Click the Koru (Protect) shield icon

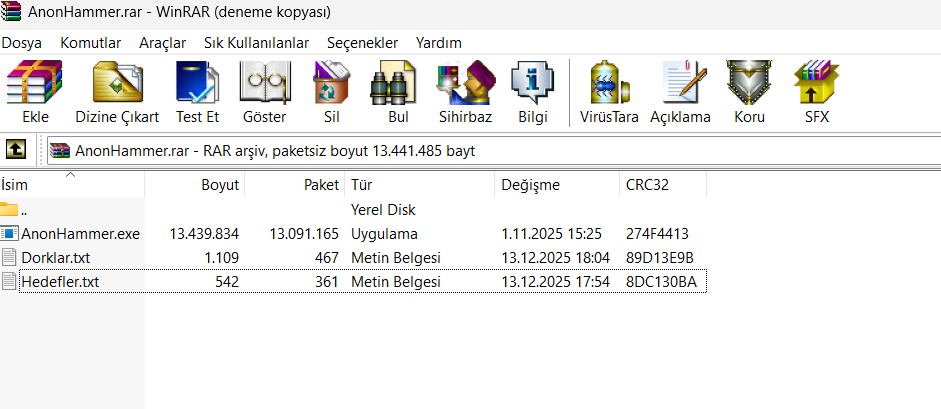749,82
